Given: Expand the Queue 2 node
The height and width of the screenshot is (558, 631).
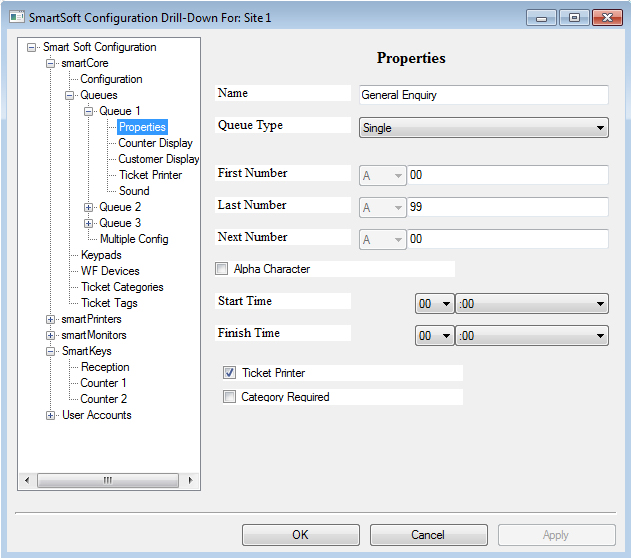Looking at the screenshot, I should click(x=89, y=208).
